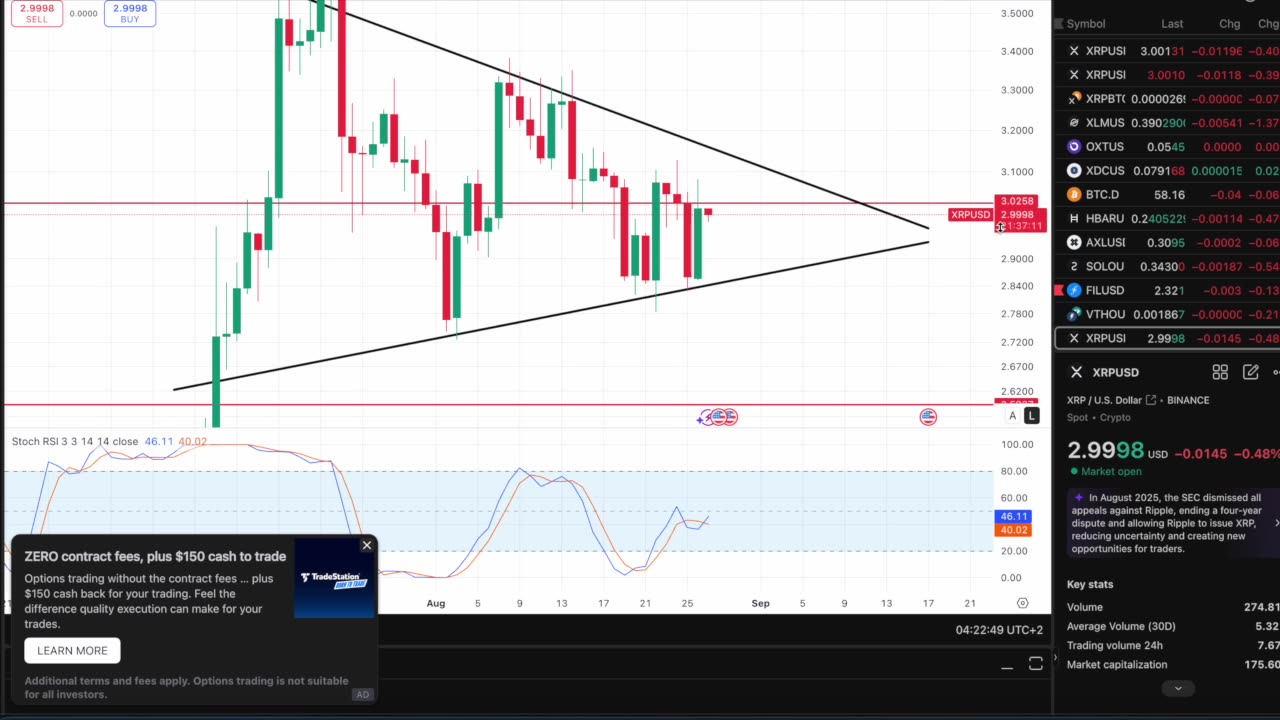Click the AXLUSD coin icon

coord(1074,243)
